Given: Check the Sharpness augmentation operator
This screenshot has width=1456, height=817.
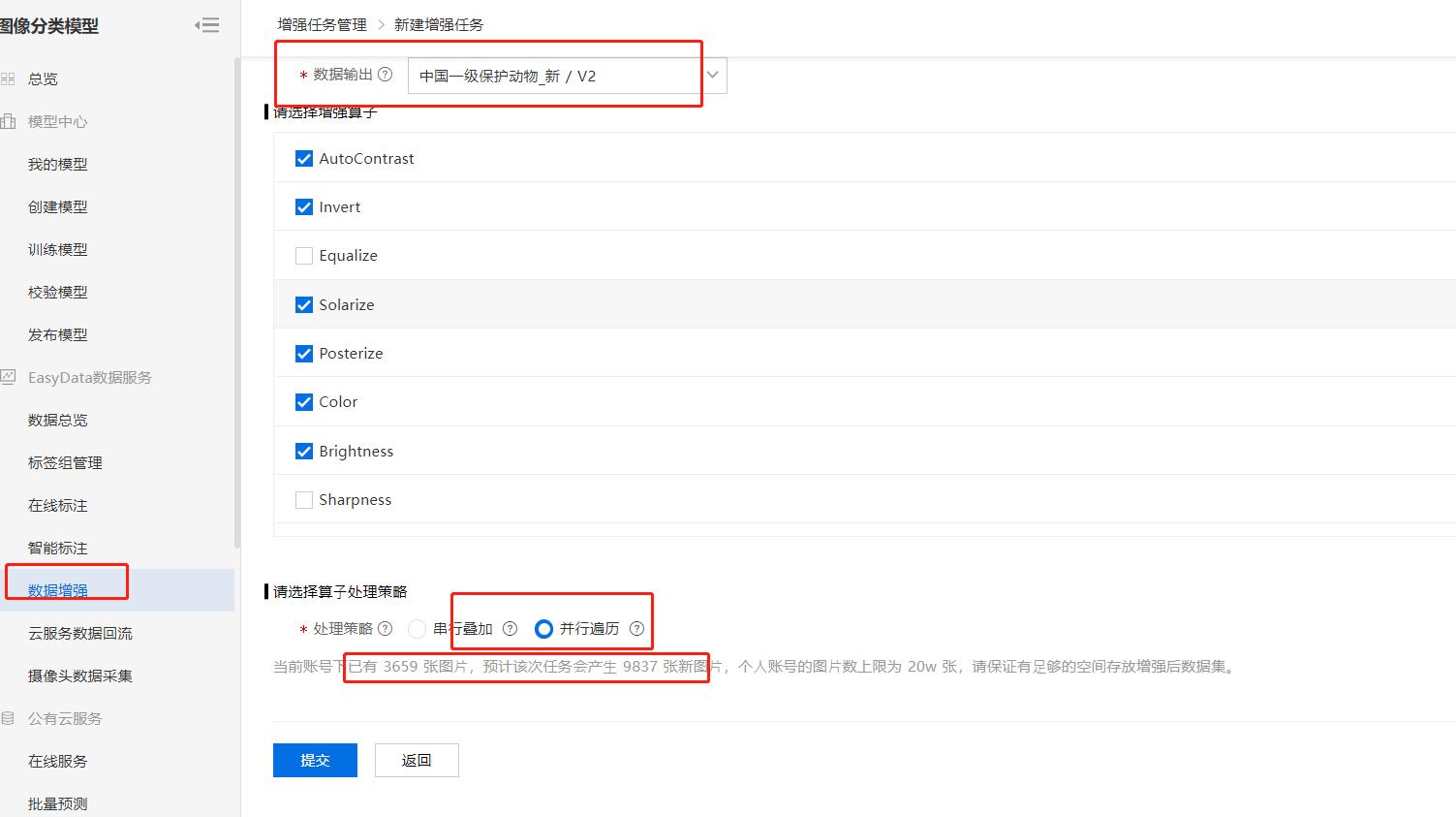Looking at the screenshot, I should pos(304,499).
